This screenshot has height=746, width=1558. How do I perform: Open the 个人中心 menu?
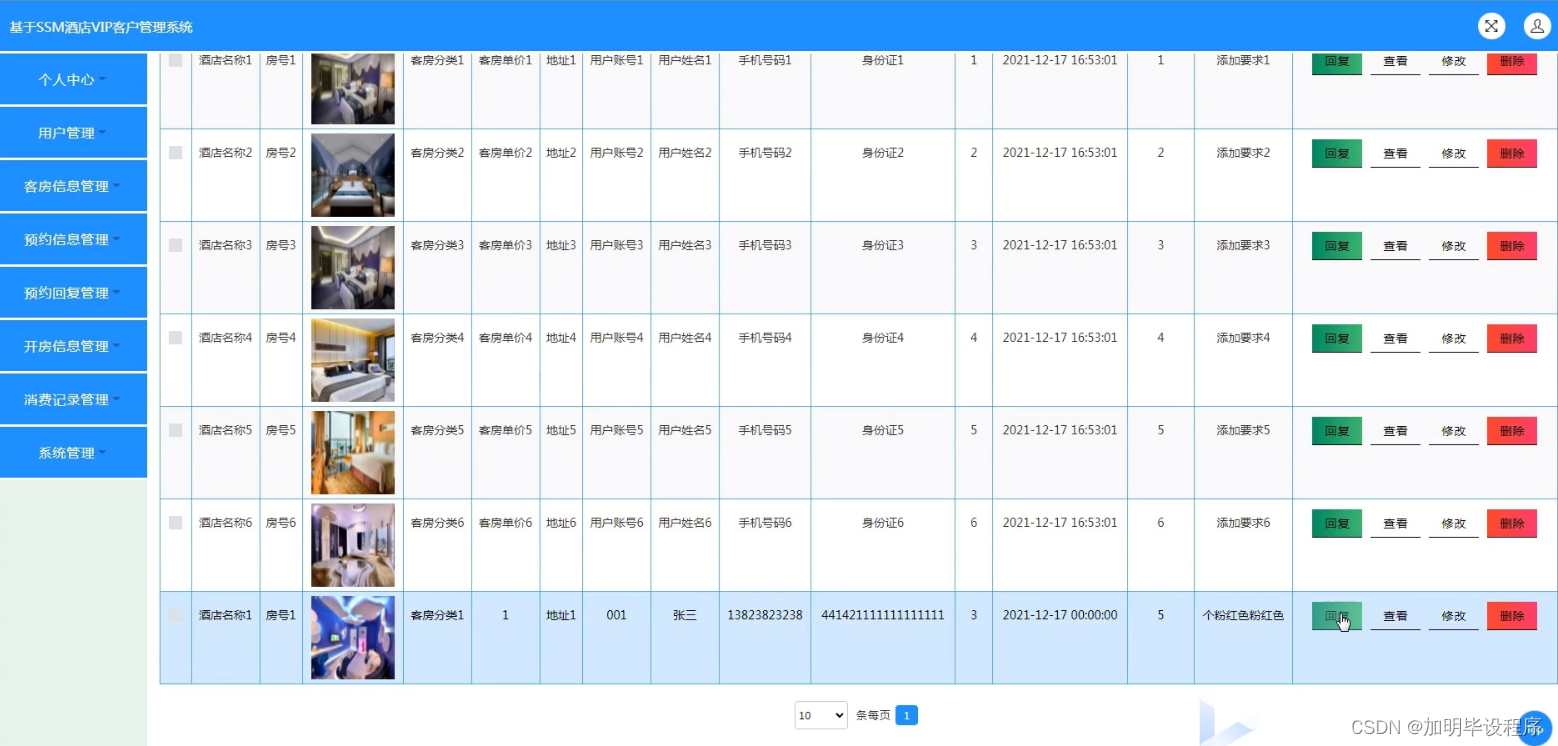pos(73,78)
